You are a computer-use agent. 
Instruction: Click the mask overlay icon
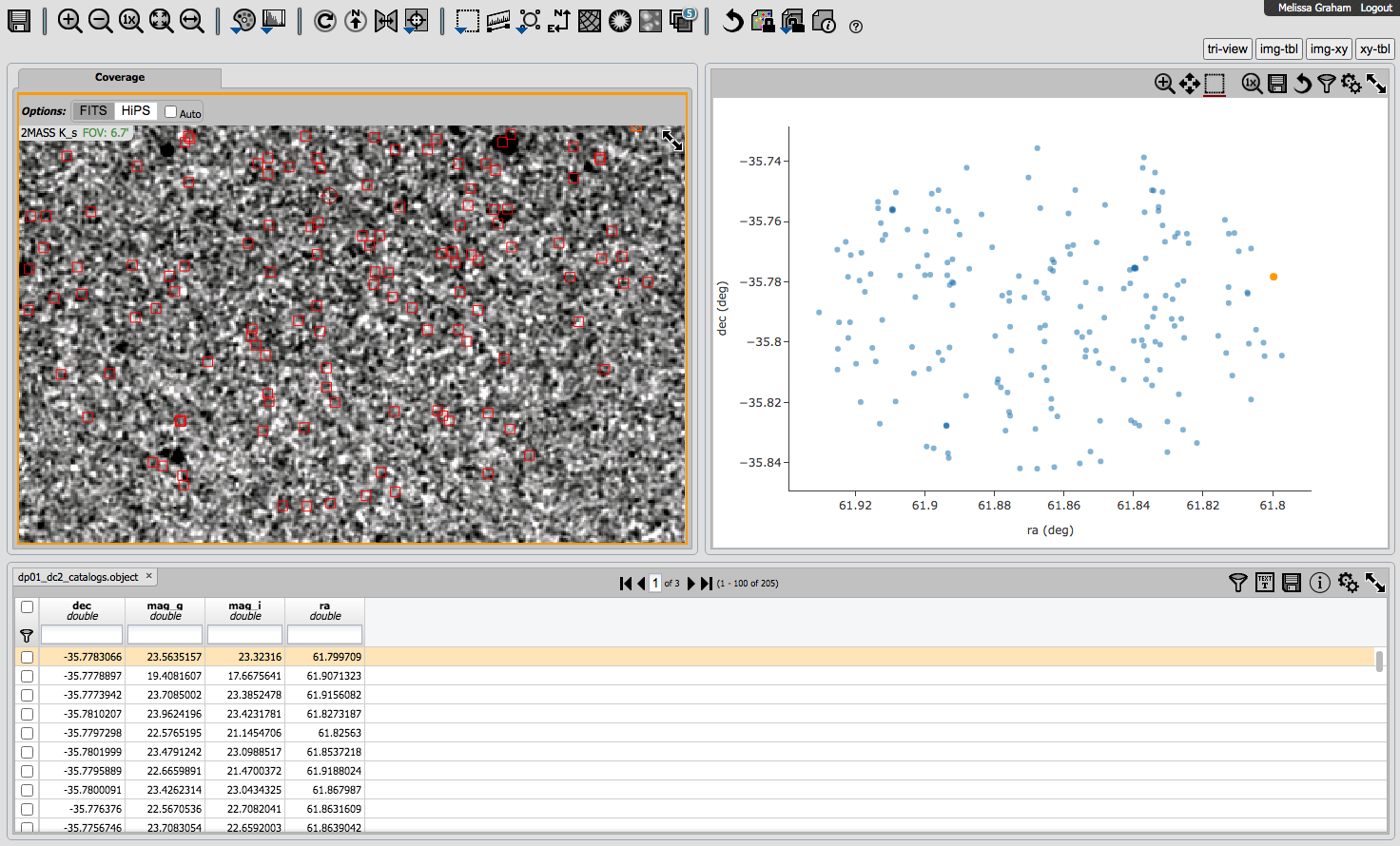tap(651, 21)
